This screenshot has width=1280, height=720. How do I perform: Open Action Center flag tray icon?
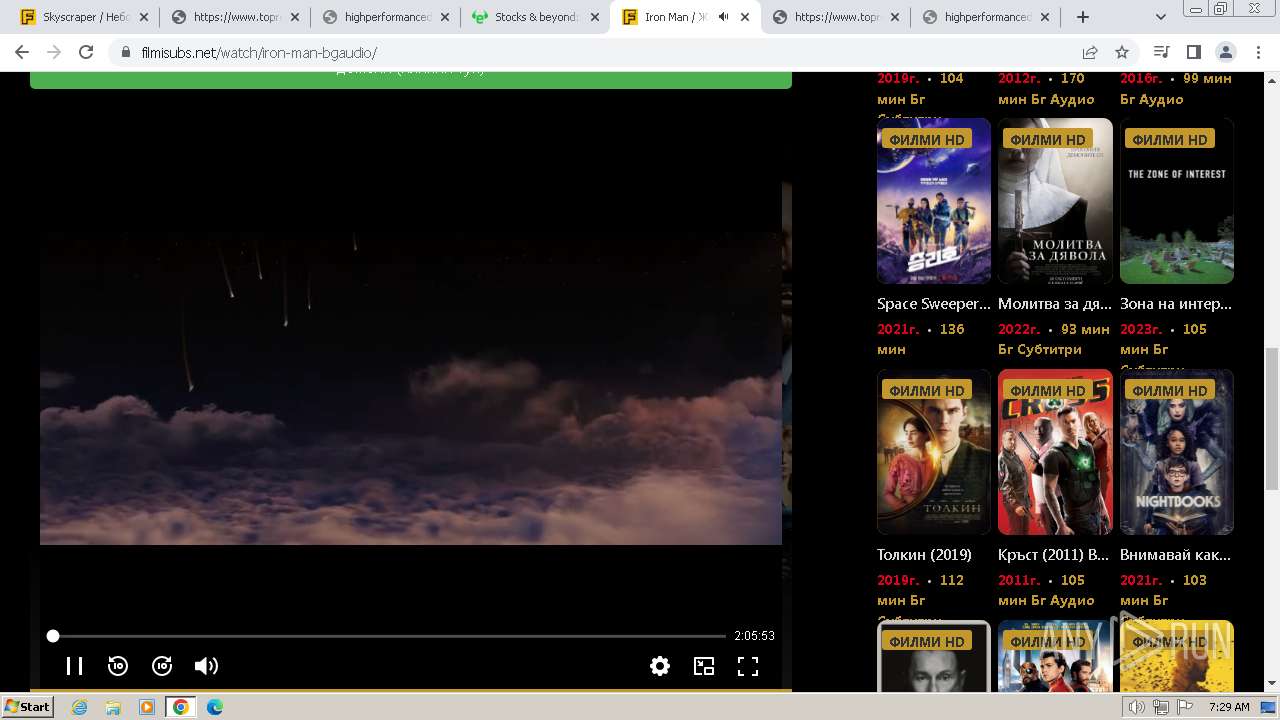tap(1185, 707)
